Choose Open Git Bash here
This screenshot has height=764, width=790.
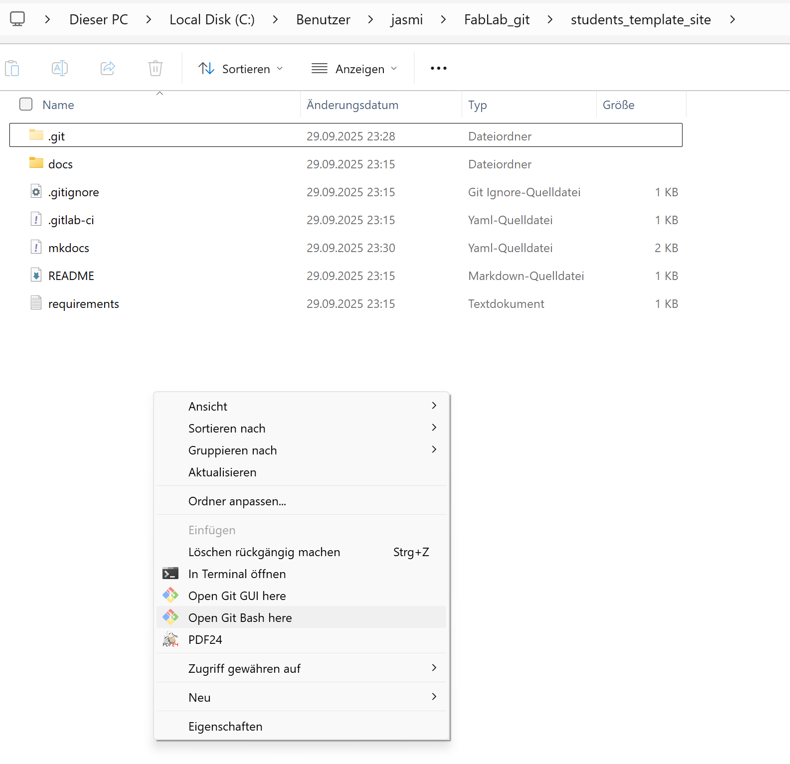301,617
